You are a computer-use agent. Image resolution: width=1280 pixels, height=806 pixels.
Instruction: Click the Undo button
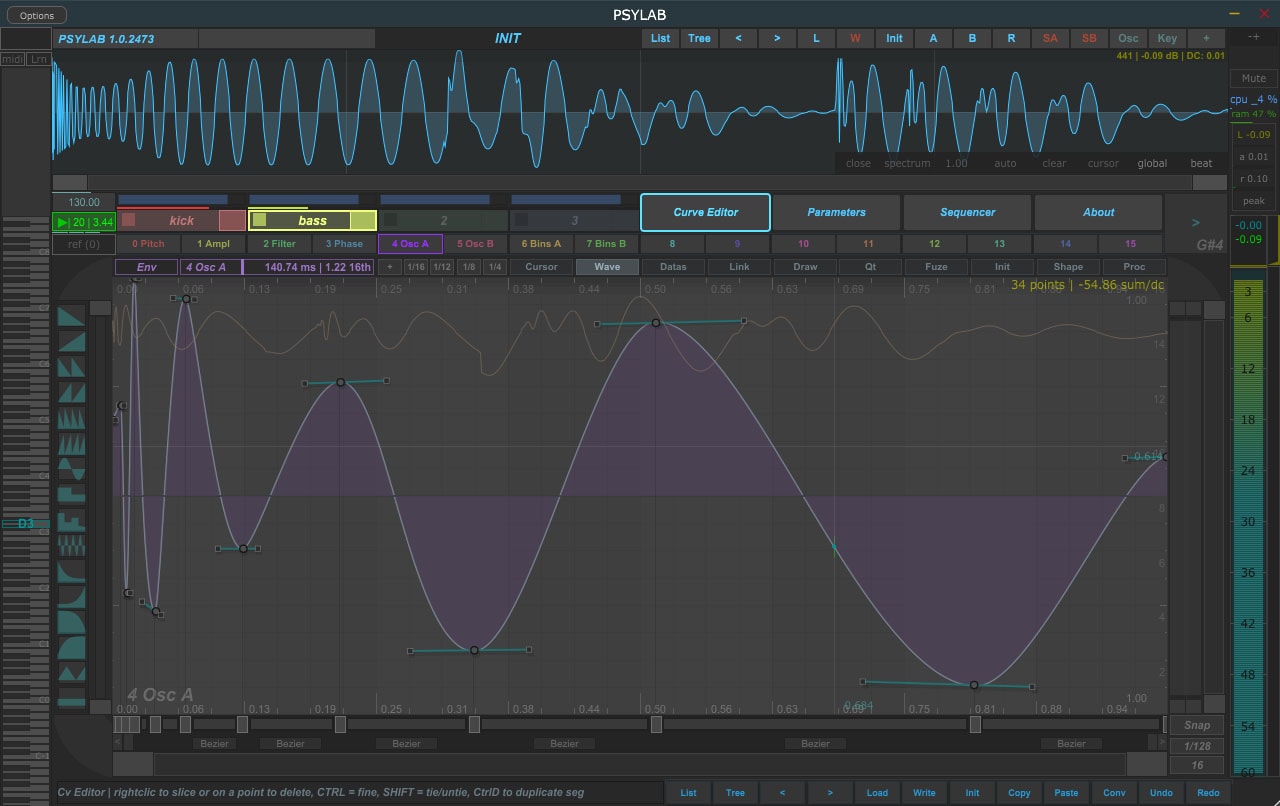pos(1160,793)
